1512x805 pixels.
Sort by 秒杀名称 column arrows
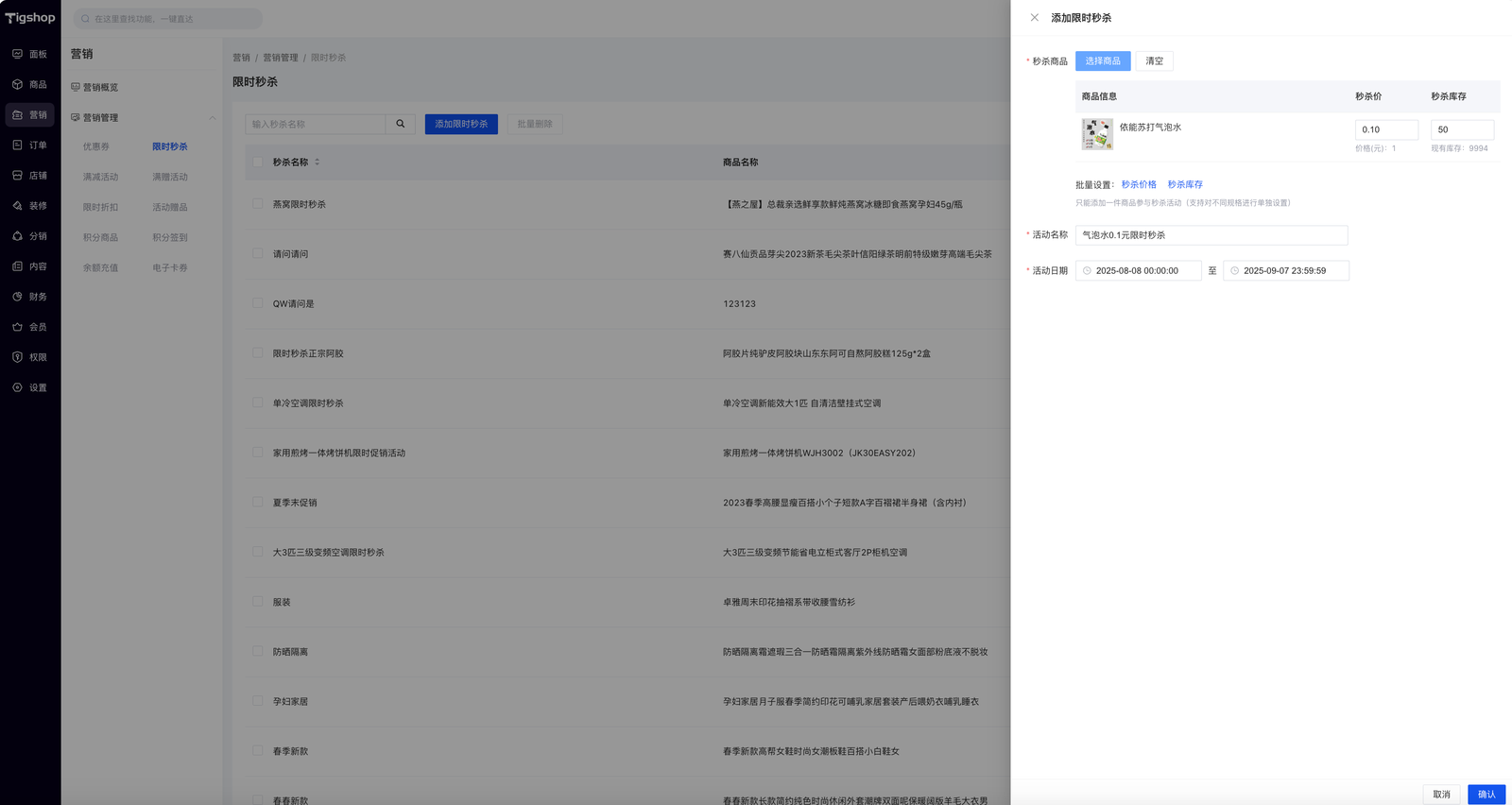[x=318, y=162]
